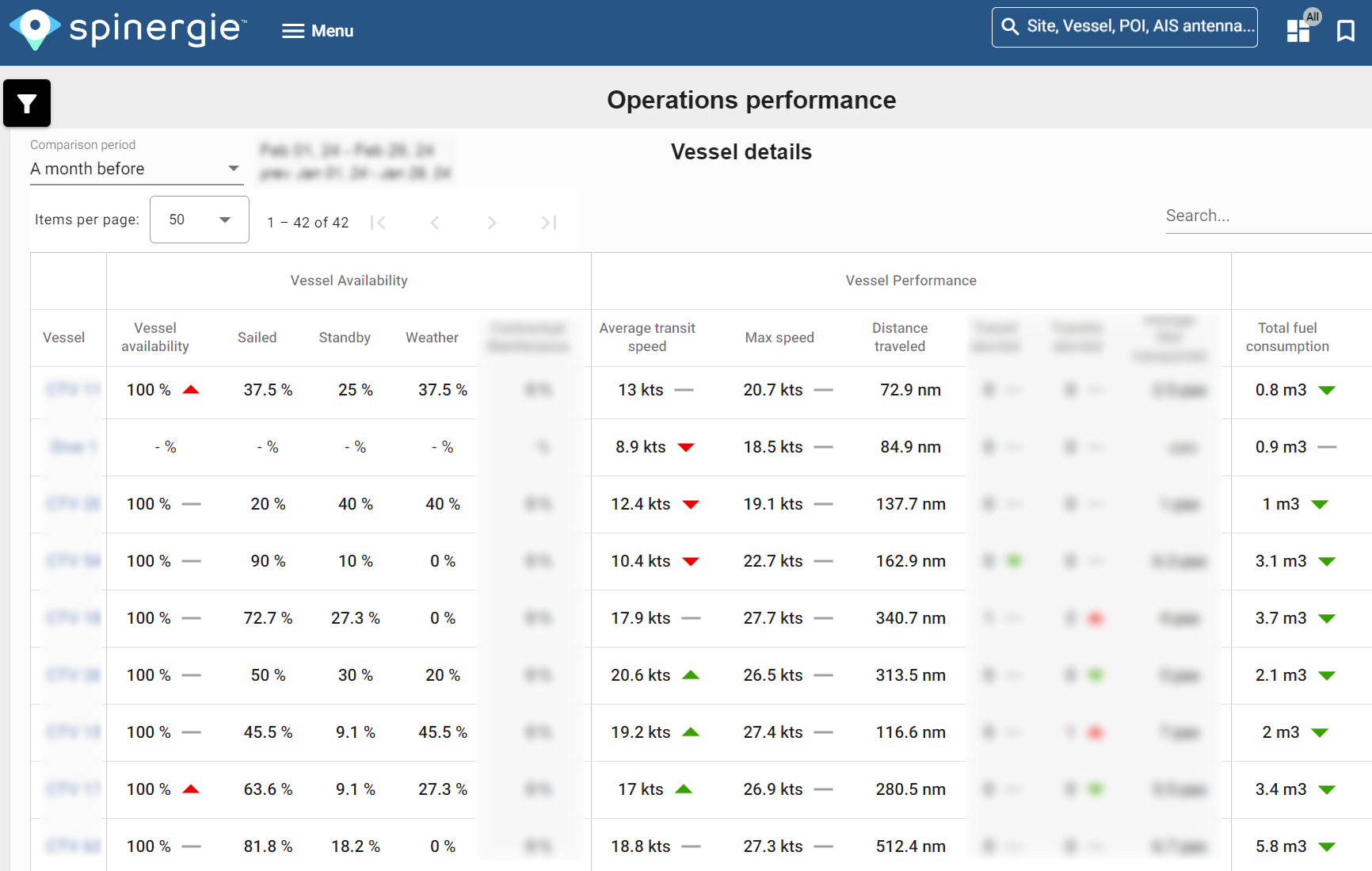Go to the previous page of vessels
This screenshot has height=871, width=1372.
pyautogui.click(x=435, y=223)
